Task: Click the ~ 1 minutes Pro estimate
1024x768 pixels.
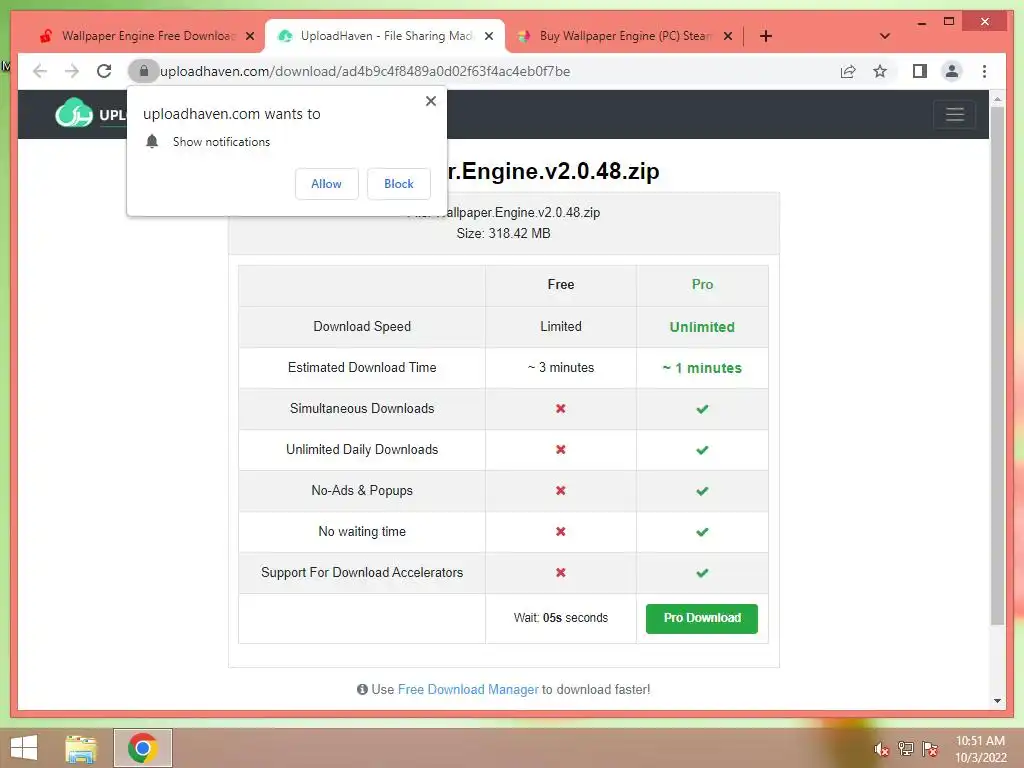Action: pos(702,368)
